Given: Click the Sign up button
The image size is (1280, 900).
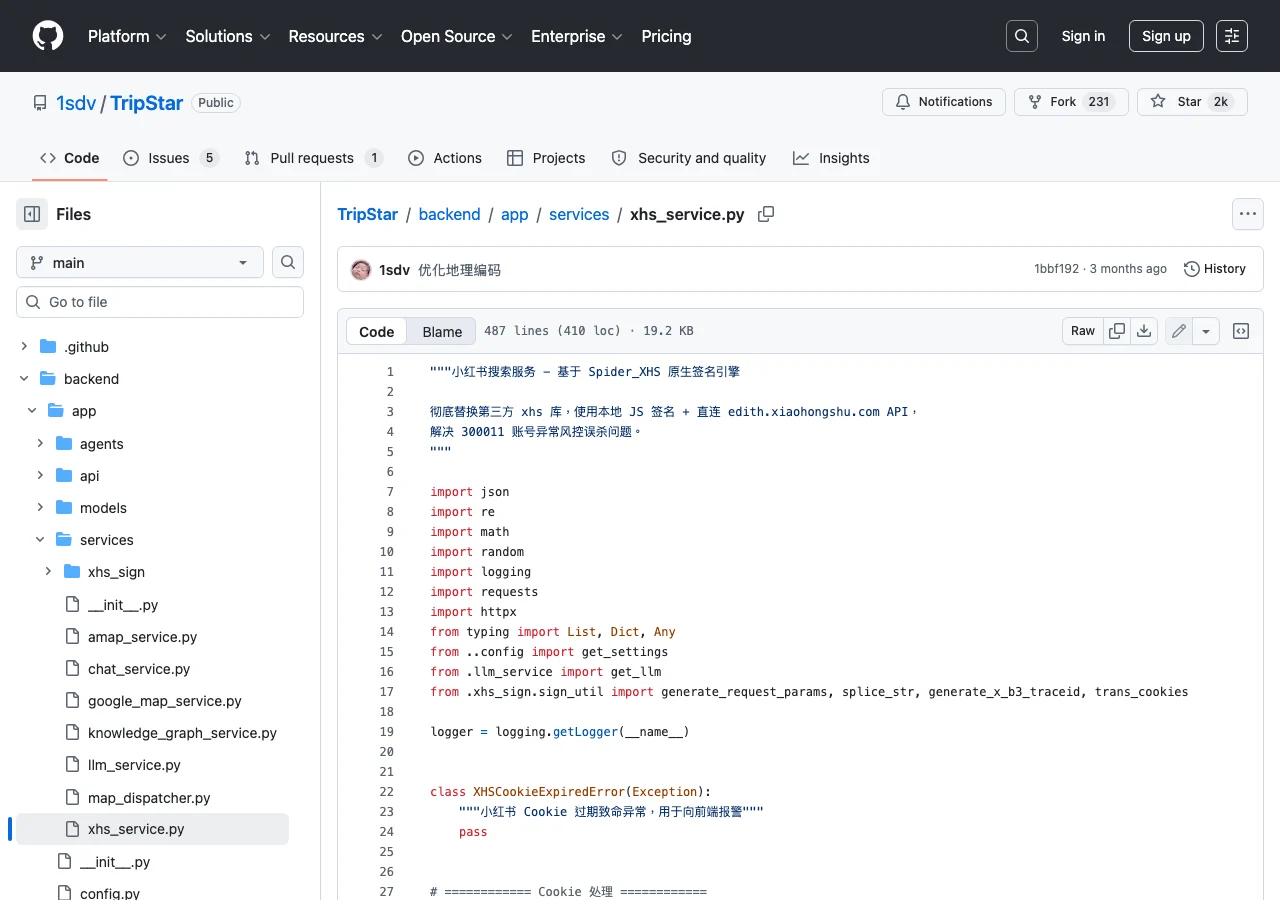Looking at the screenshot, I should click(x=1166, y=36).
